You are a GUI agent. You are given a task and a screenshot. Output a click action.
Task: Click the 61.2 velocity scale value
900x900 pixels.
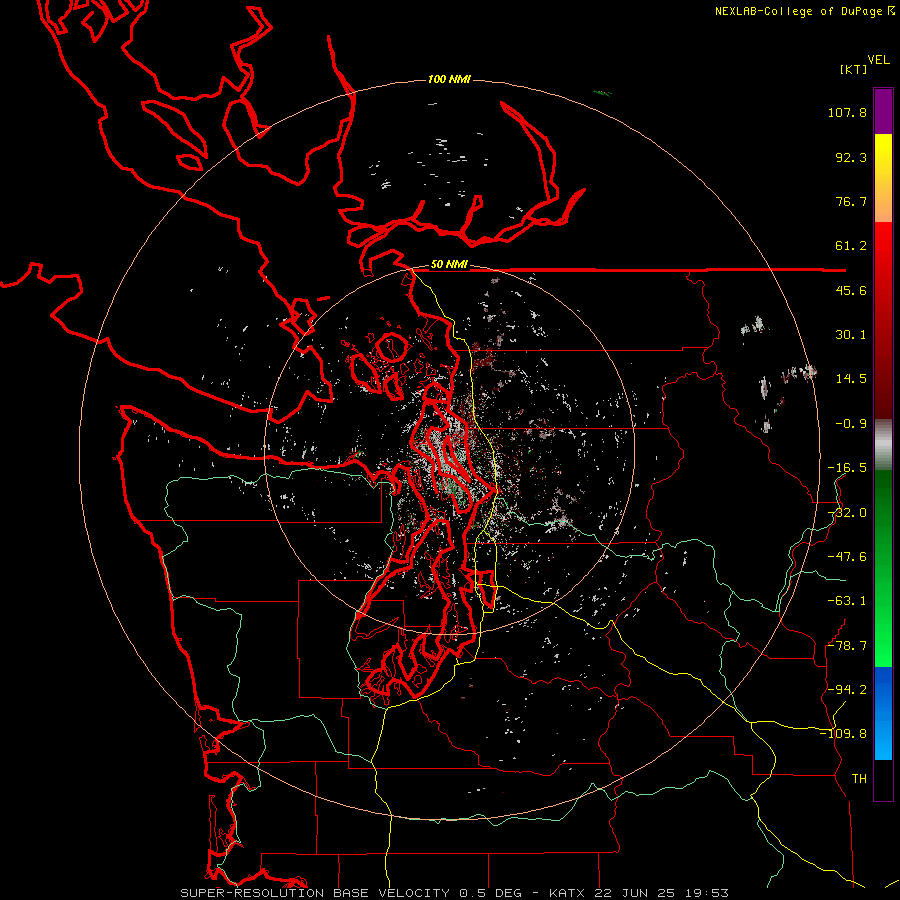pos(851,246)
